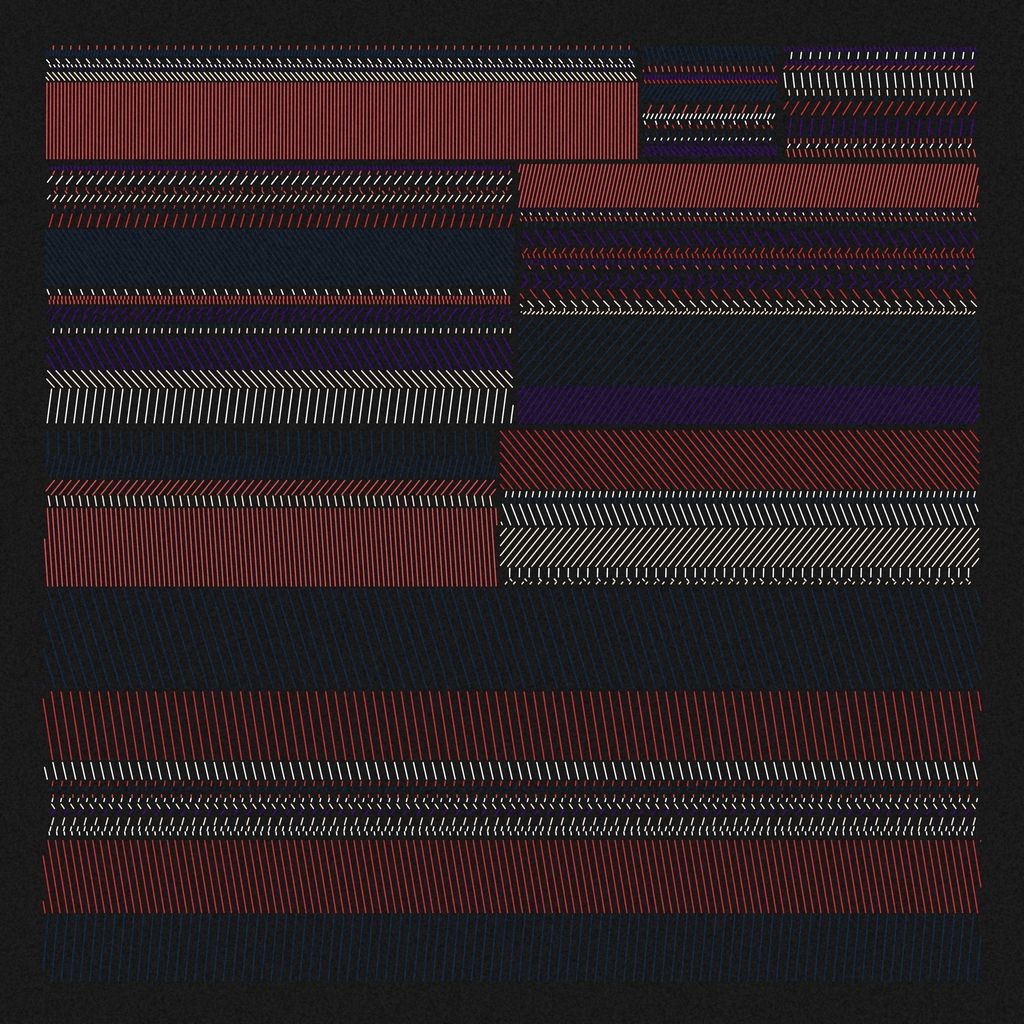
Task: Click the tall white slanted lines on the left
Action: tap(278, 406)
